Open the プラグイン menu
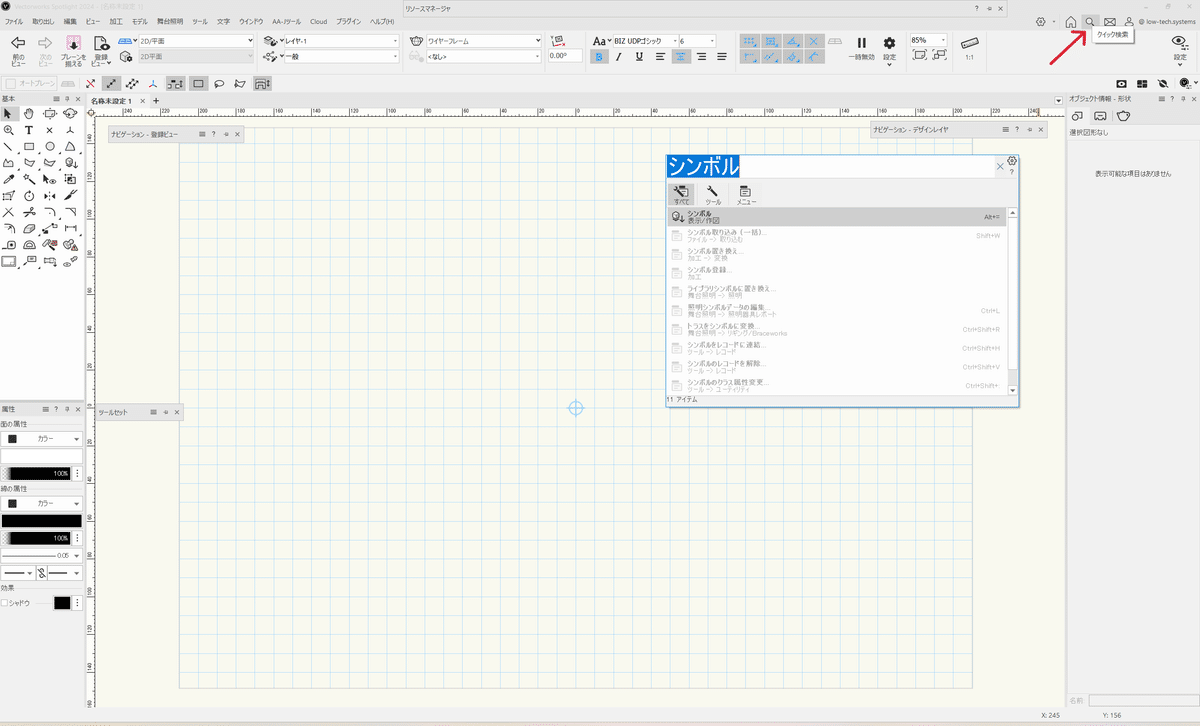1200x726 pixels. tap(349, 21)
